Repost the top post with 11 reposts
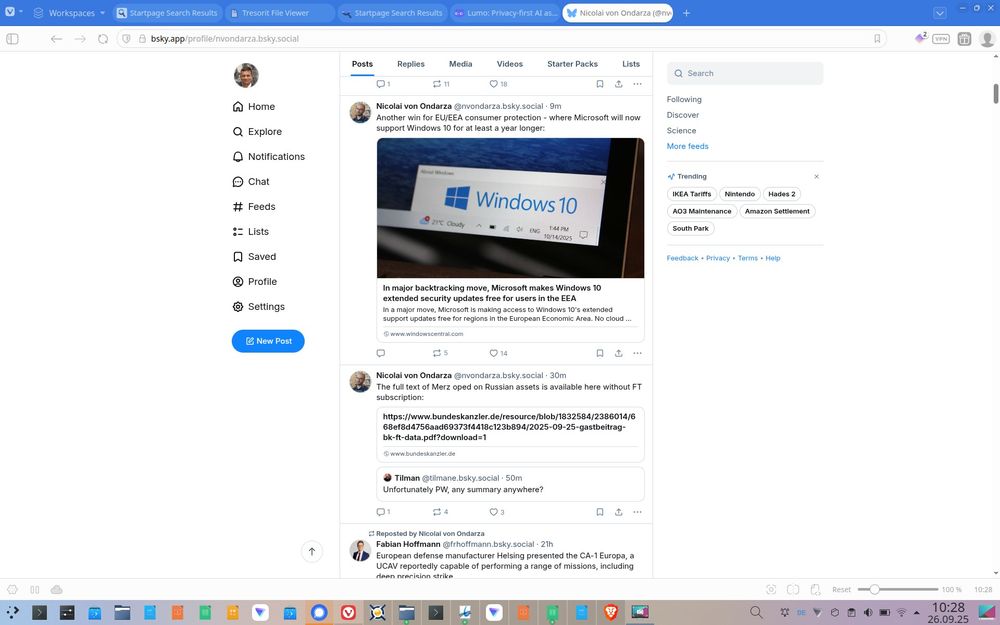 441,84
